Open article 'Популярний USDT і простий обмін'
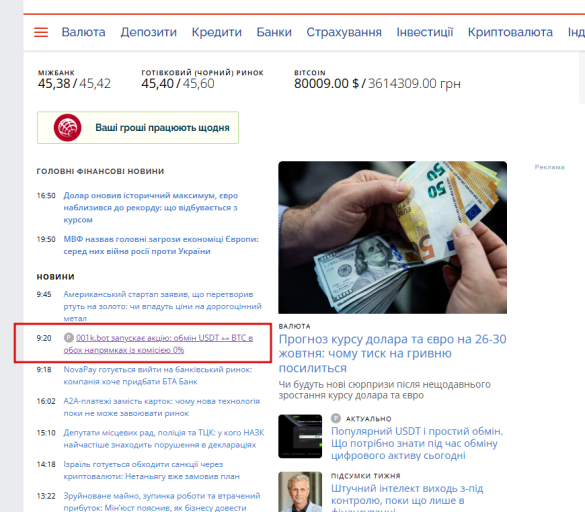Image resolution: width=585 pixels, height=512 pixels. click(x=417, y=443)
